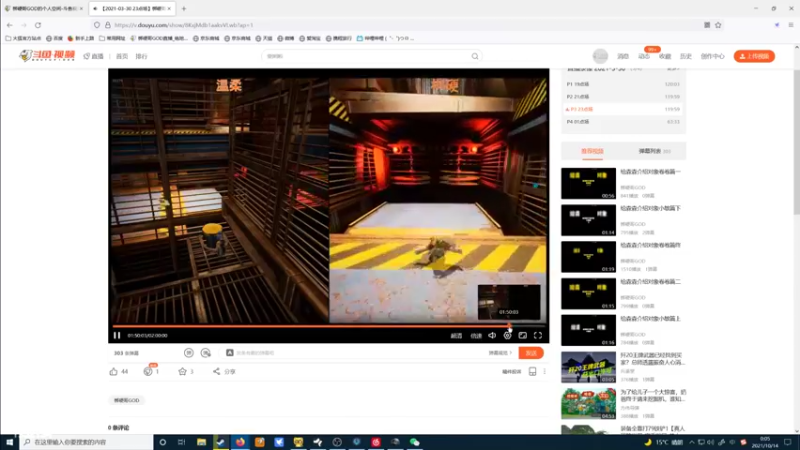This screenshot has width=800, height=450.
Task: Open 消息 messages in header
Action: (x=623, y=56)
